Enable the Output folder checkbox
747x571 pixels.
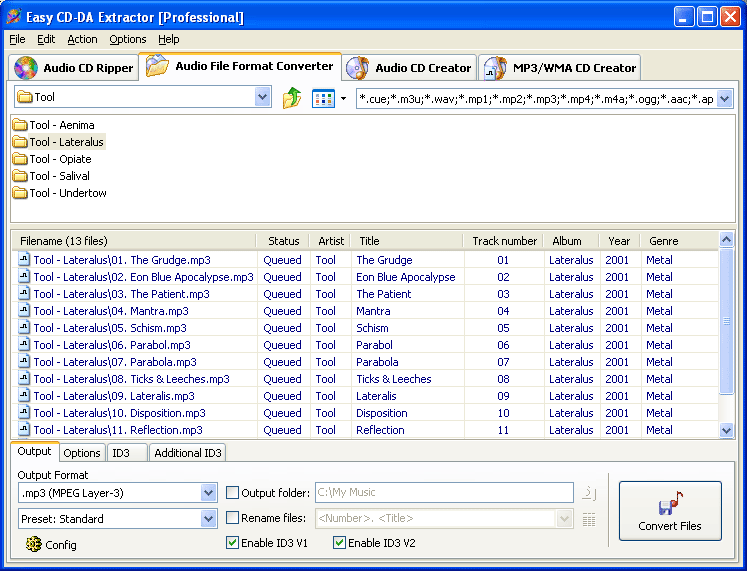(x=233, y=492)
